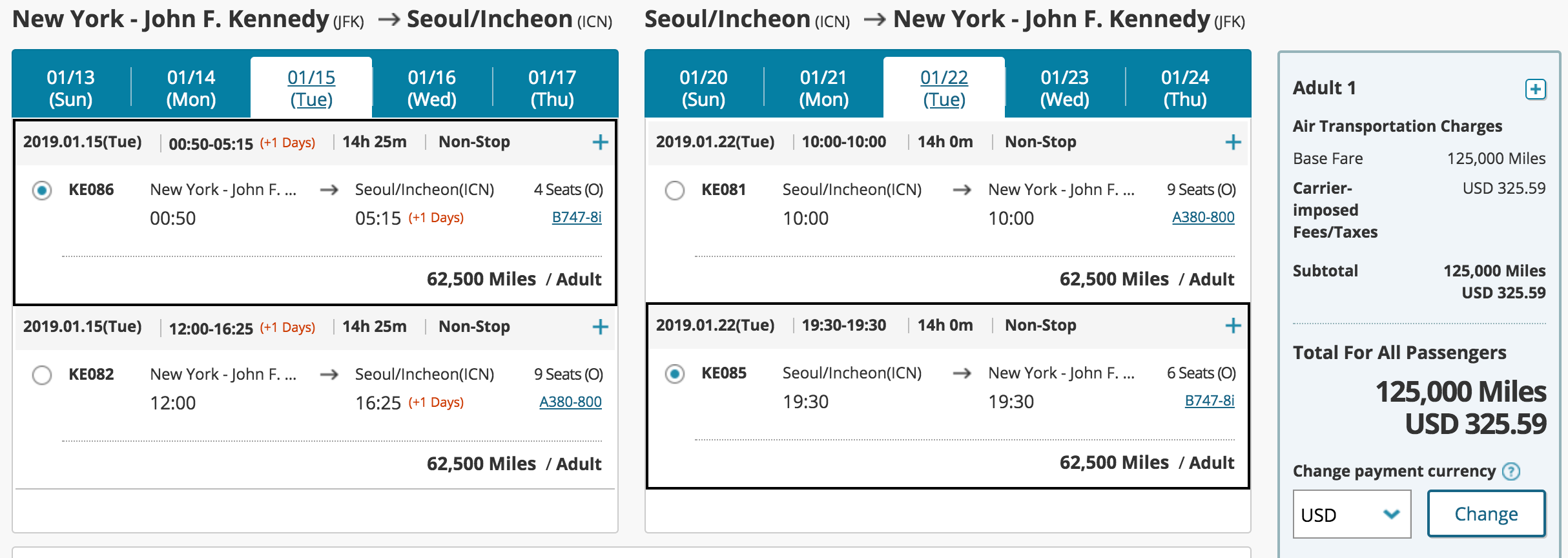The width and height of the screenshot is (1568, 558).
Task: Expand details for the 19:30 KE085 flight
Action: coord(1233,325)
